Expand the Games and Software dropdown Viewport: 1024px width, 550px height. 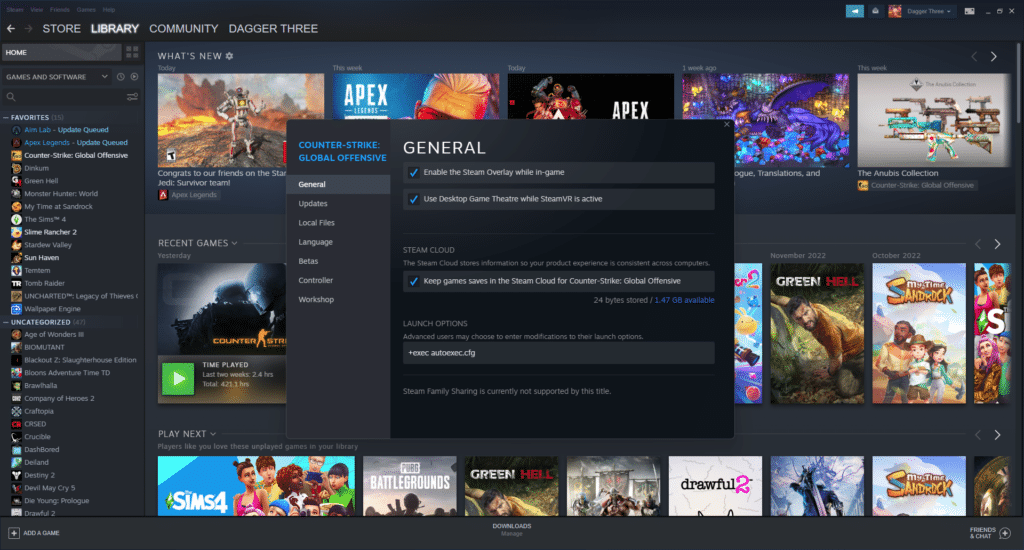pos(103,77)
